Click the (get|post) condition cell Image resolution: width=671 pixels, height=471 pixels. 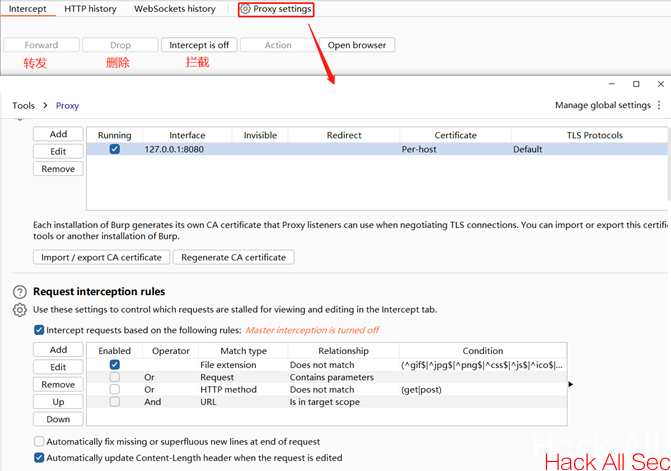click(x=483, y=390)
